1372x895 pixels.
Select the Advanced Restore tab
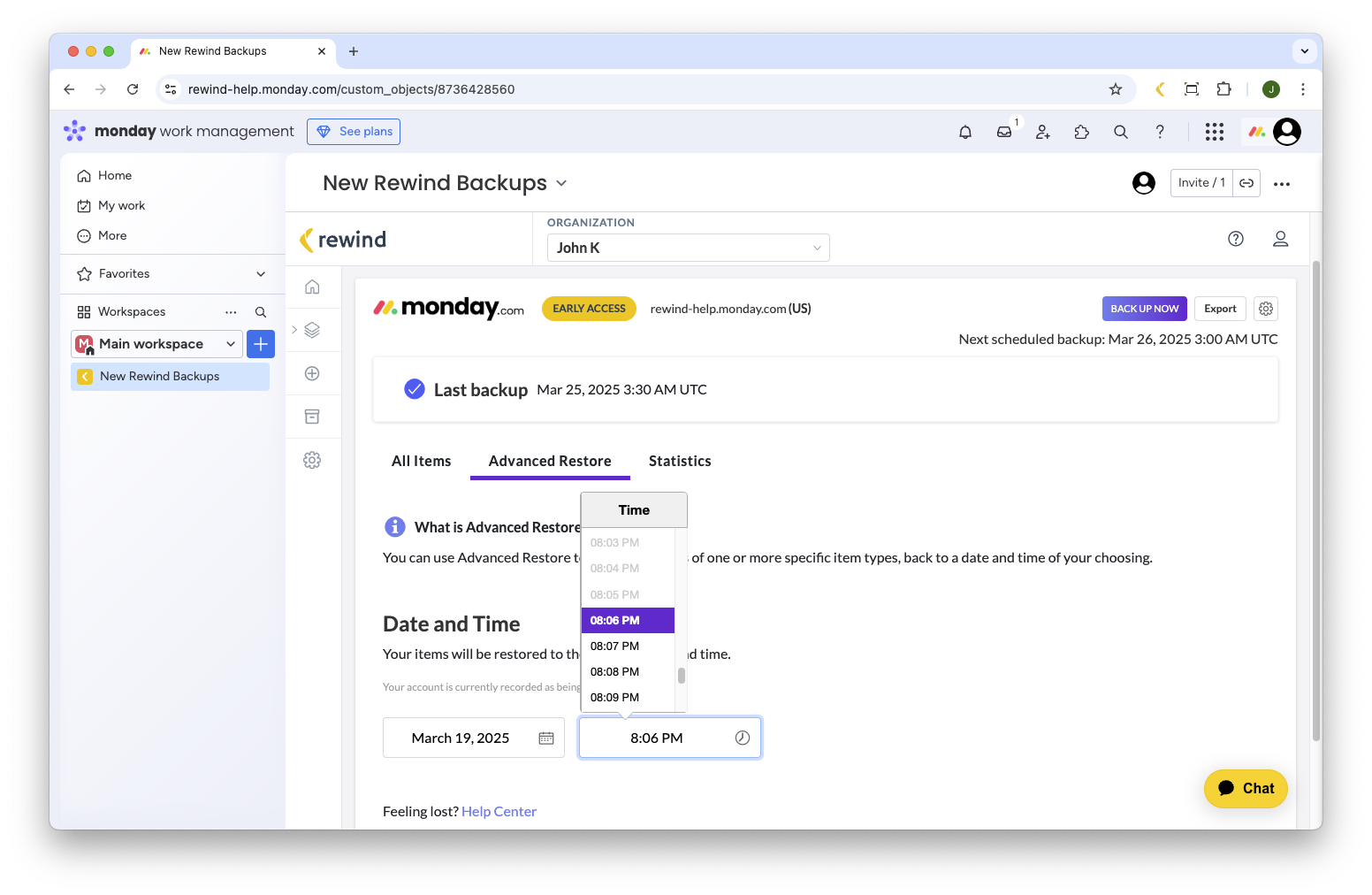click(x=550, y=462)
